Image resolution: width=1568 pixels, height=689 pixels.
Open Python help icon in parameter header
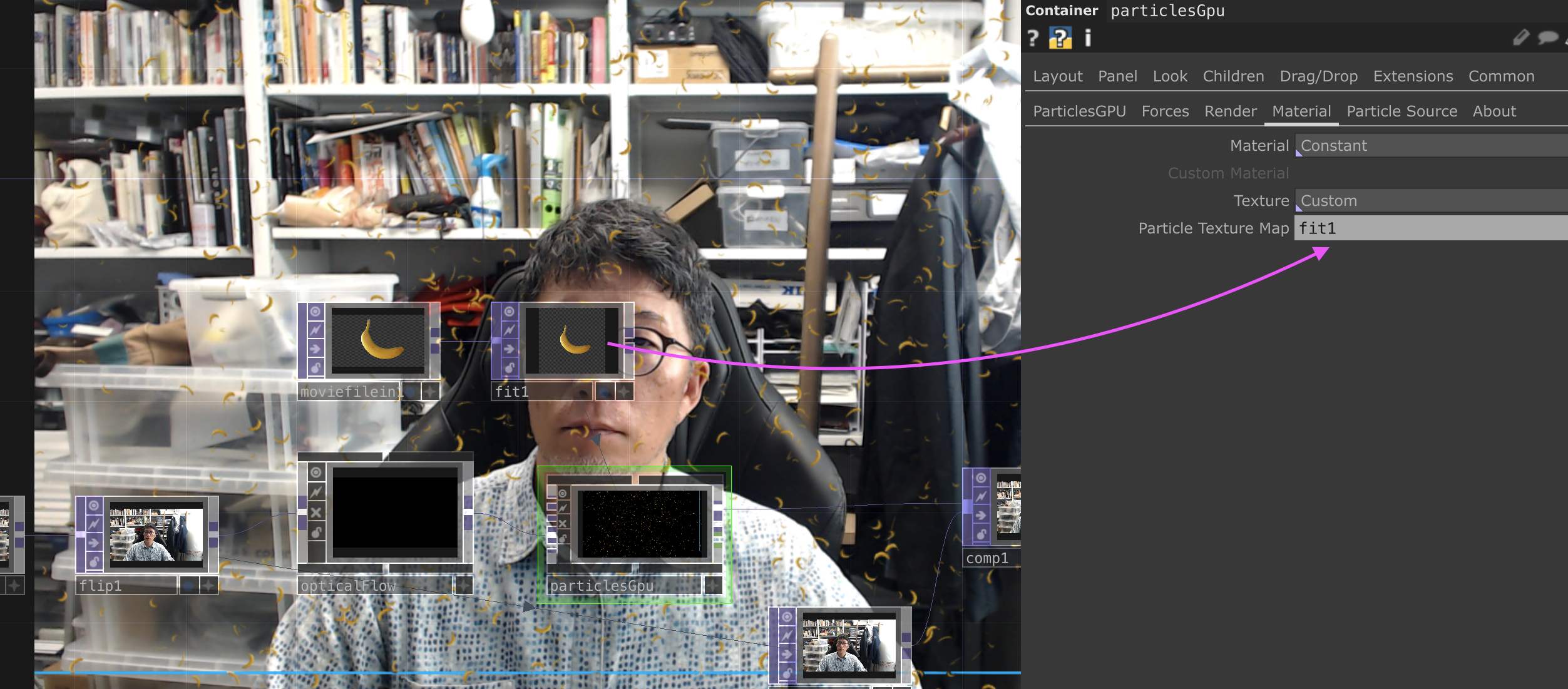[1060, 39]
